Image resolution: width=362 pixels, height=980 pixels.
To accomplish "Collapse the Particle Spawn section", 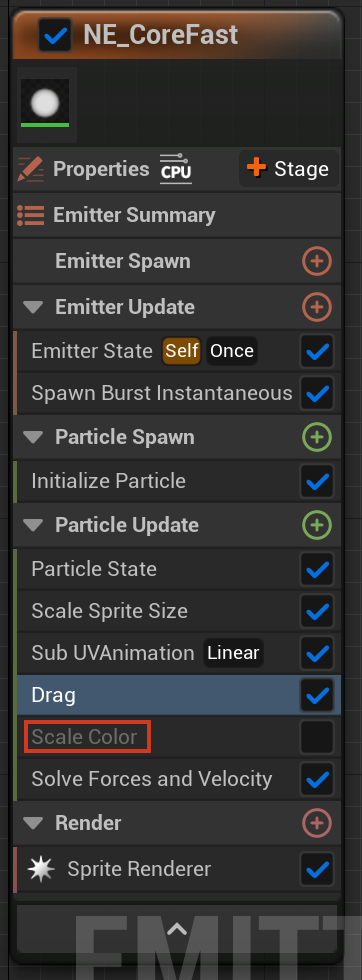I will coord(33,438).
